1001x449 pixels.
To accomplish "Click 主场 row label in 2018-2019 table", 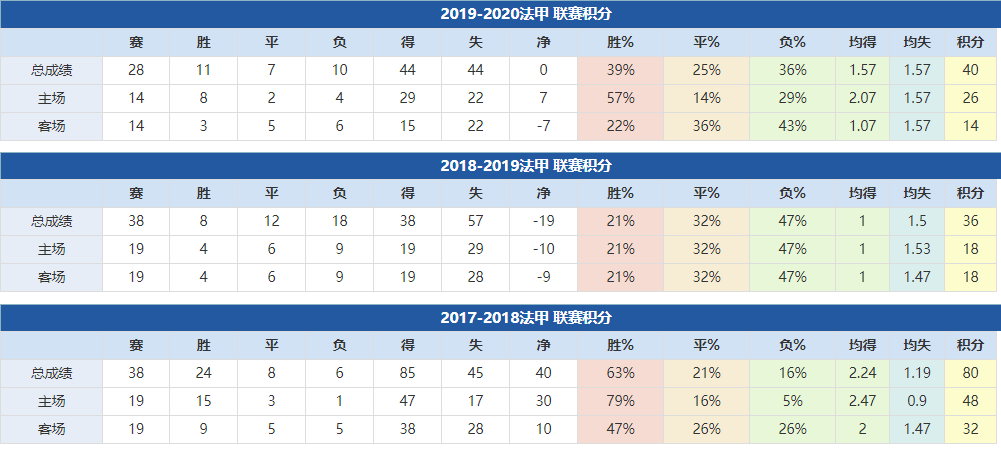I will [51, 249].
